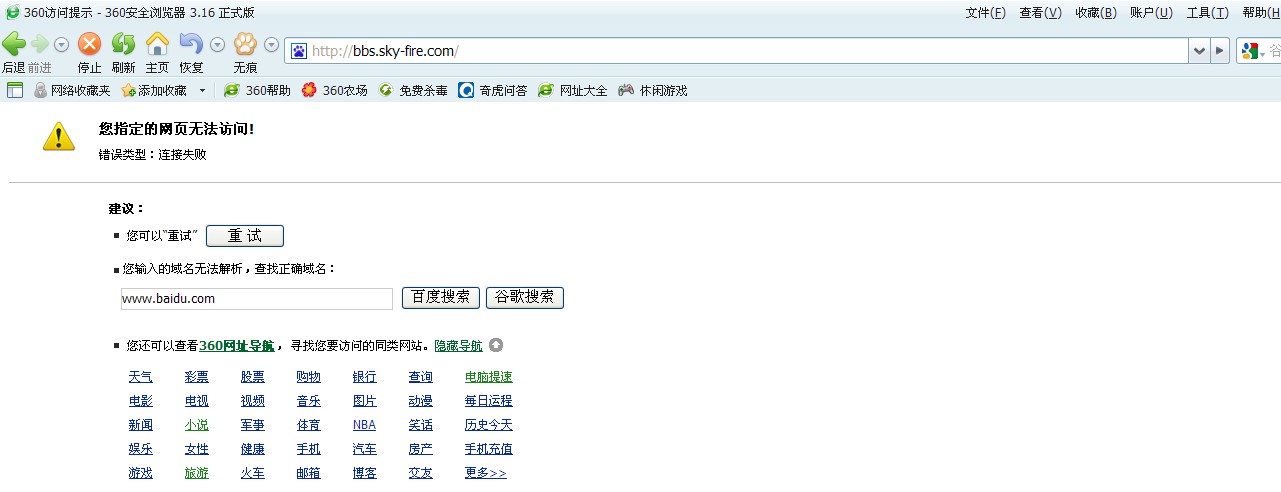The image size is (1281, 492).
Task: Open the 邮箱 link
Action: (x=309, y=473)
